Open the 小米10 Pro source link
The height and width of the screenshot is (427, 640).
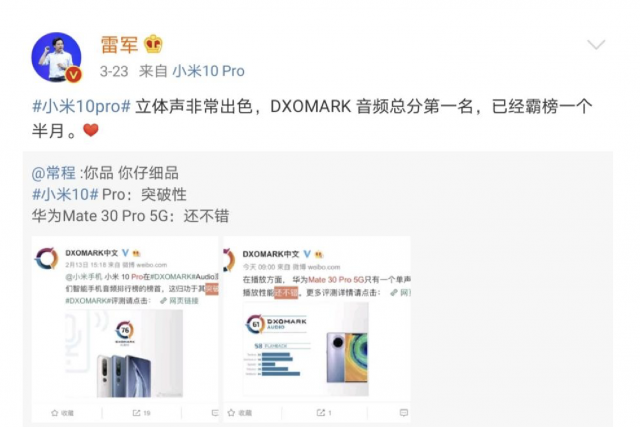tap(209, 71)
